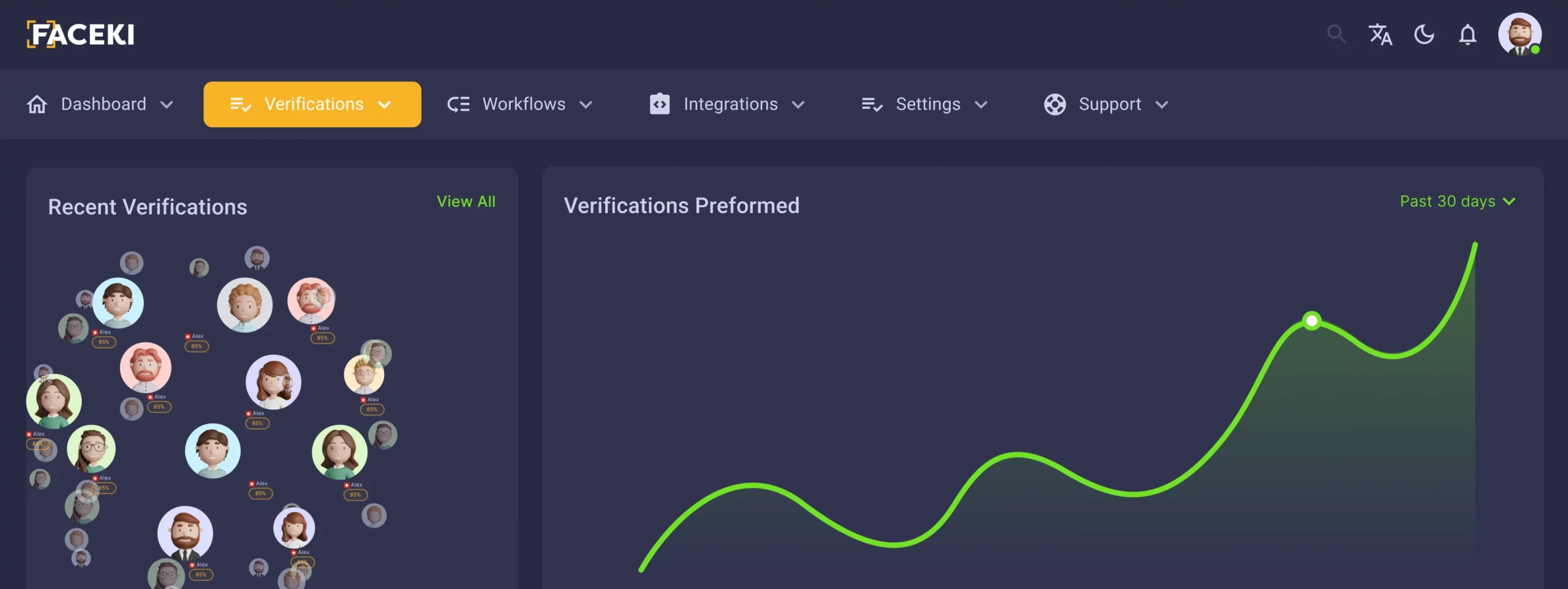
Task: Open the user profile avatar
Action: pos(1519,34)
